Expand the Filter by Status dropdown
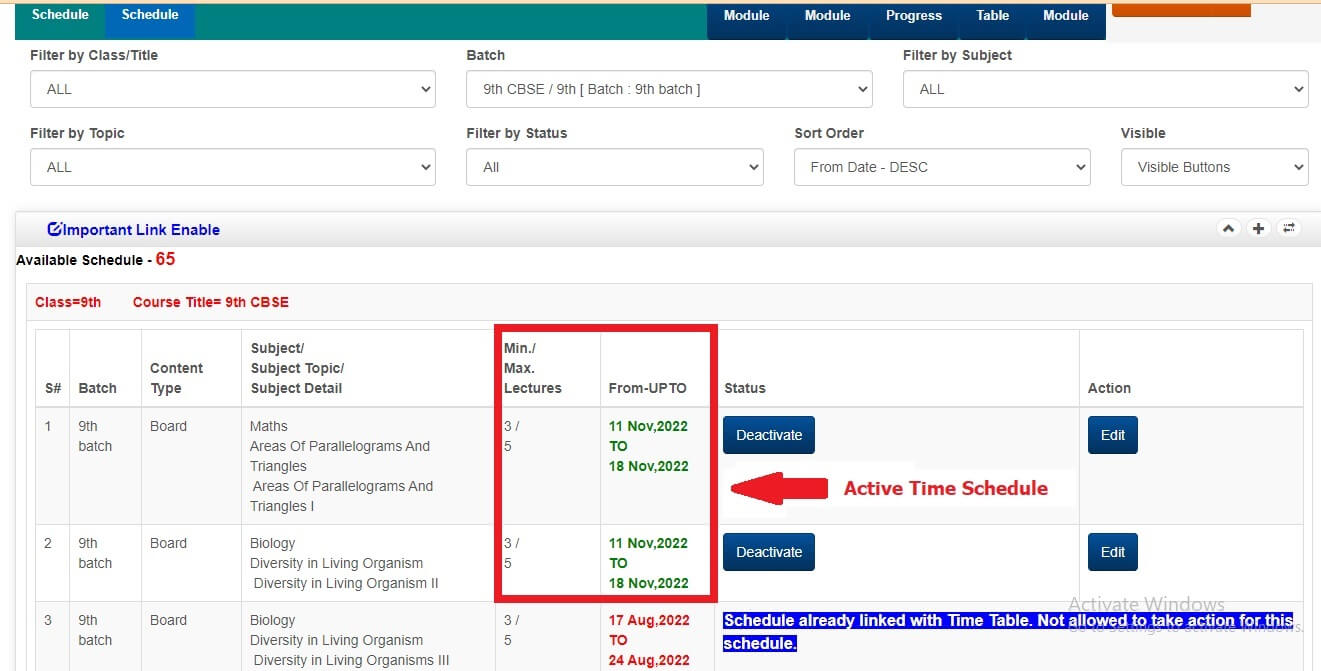This screenshot has height=671, width=1321. (614, 167)
